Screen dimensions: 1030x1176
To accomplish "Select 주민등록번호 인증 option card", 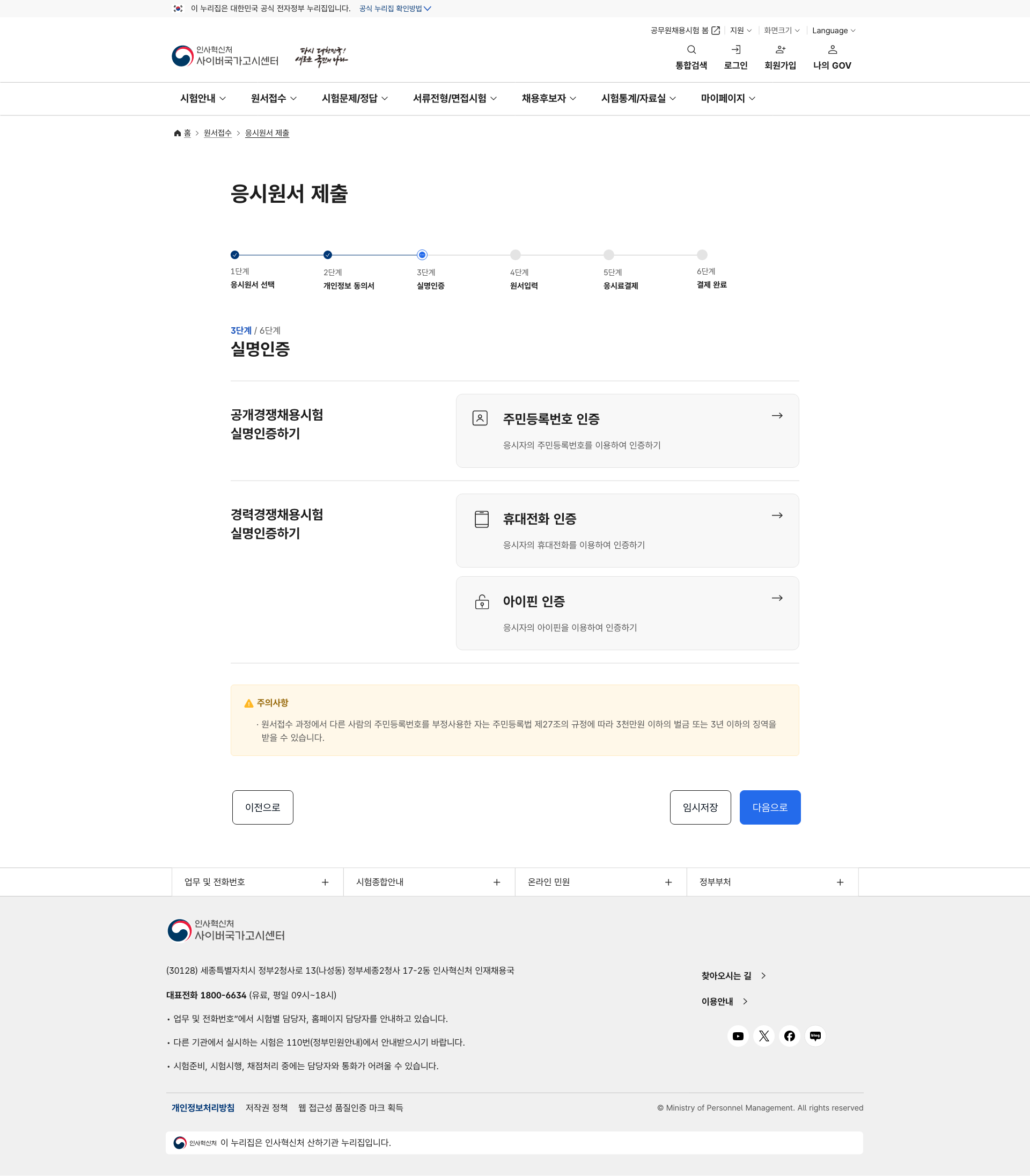I will coord(627,430).
